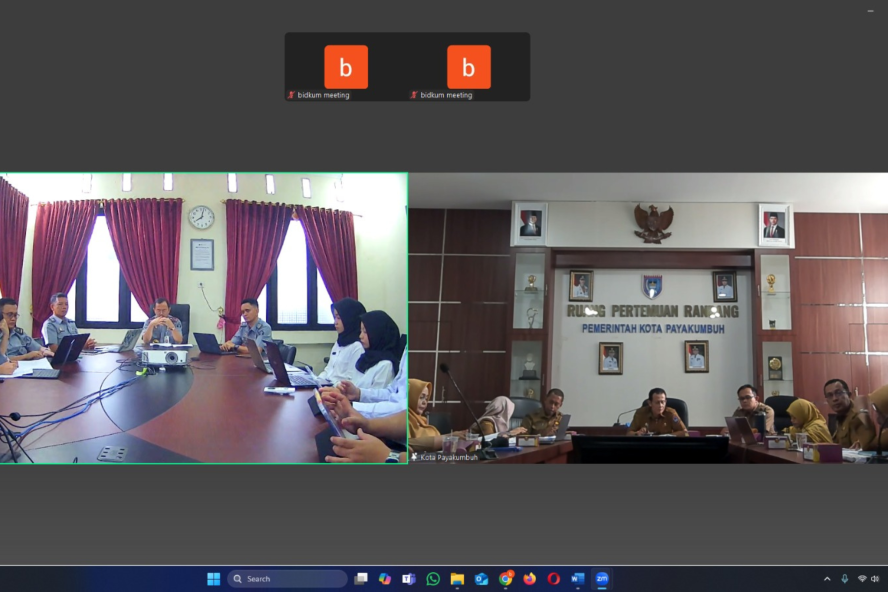
Task: Switch to Microsoft Word in the taskbar
Action: pyautogui.click(x=578, y=579)
